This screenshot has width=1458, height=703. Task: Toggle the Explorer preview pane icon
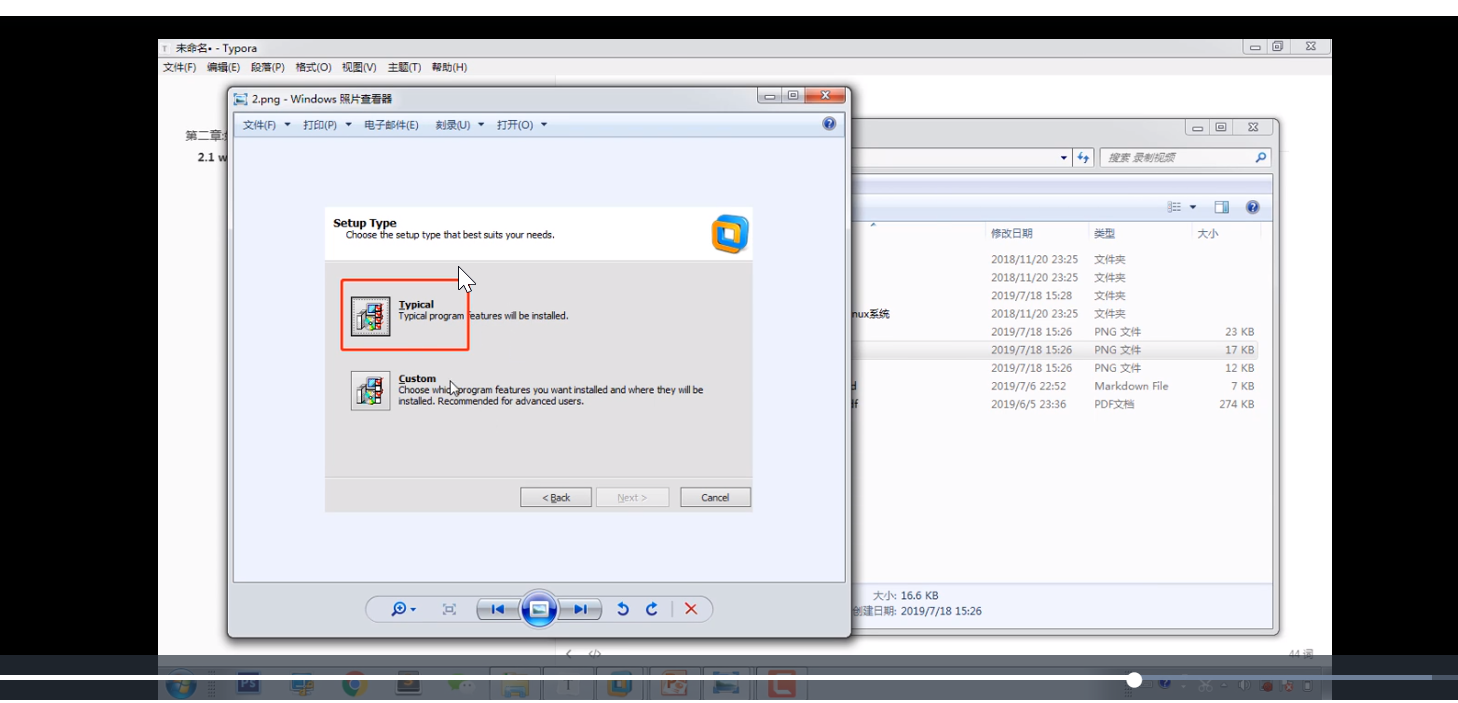1221,207
